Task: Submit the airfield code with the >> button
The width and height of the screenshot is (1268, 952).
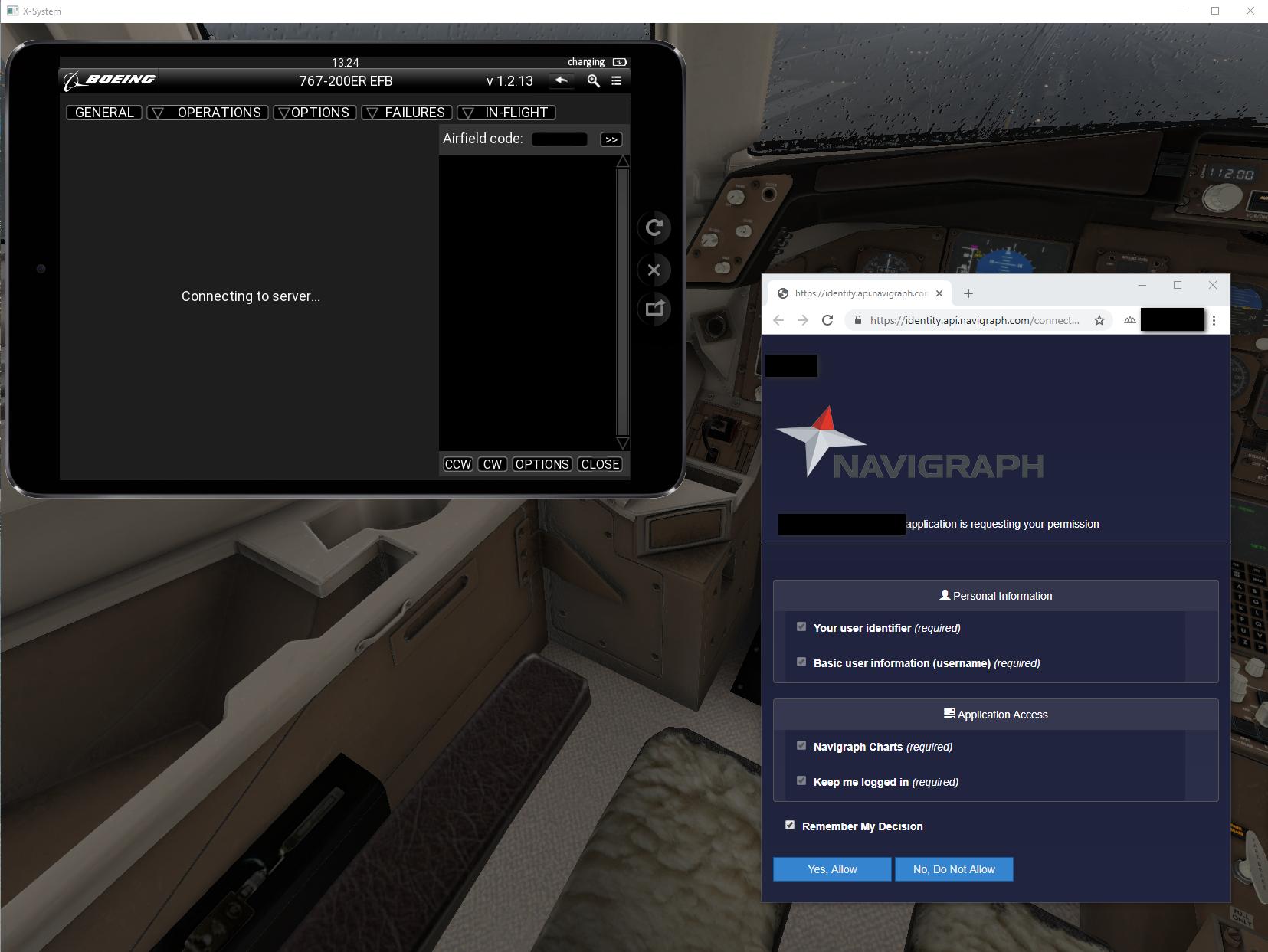Action: coord(611,139)
